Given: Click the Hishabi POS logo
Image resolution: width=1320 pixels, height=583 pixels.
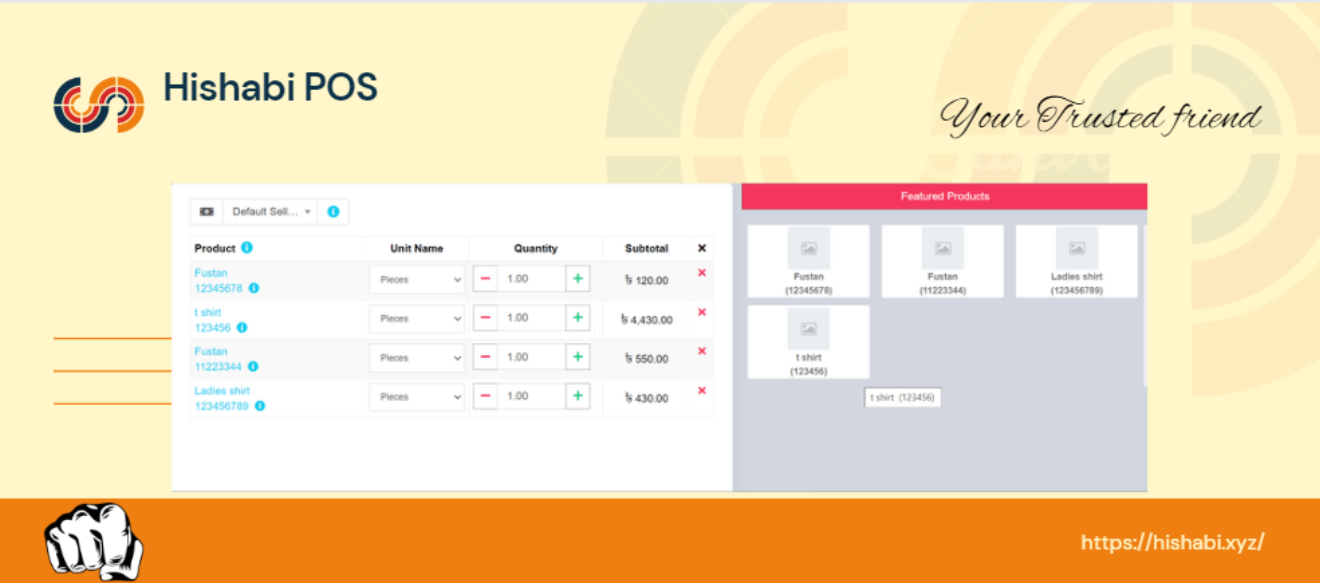Looking at the screenshot, I should [x=99, y=103].
